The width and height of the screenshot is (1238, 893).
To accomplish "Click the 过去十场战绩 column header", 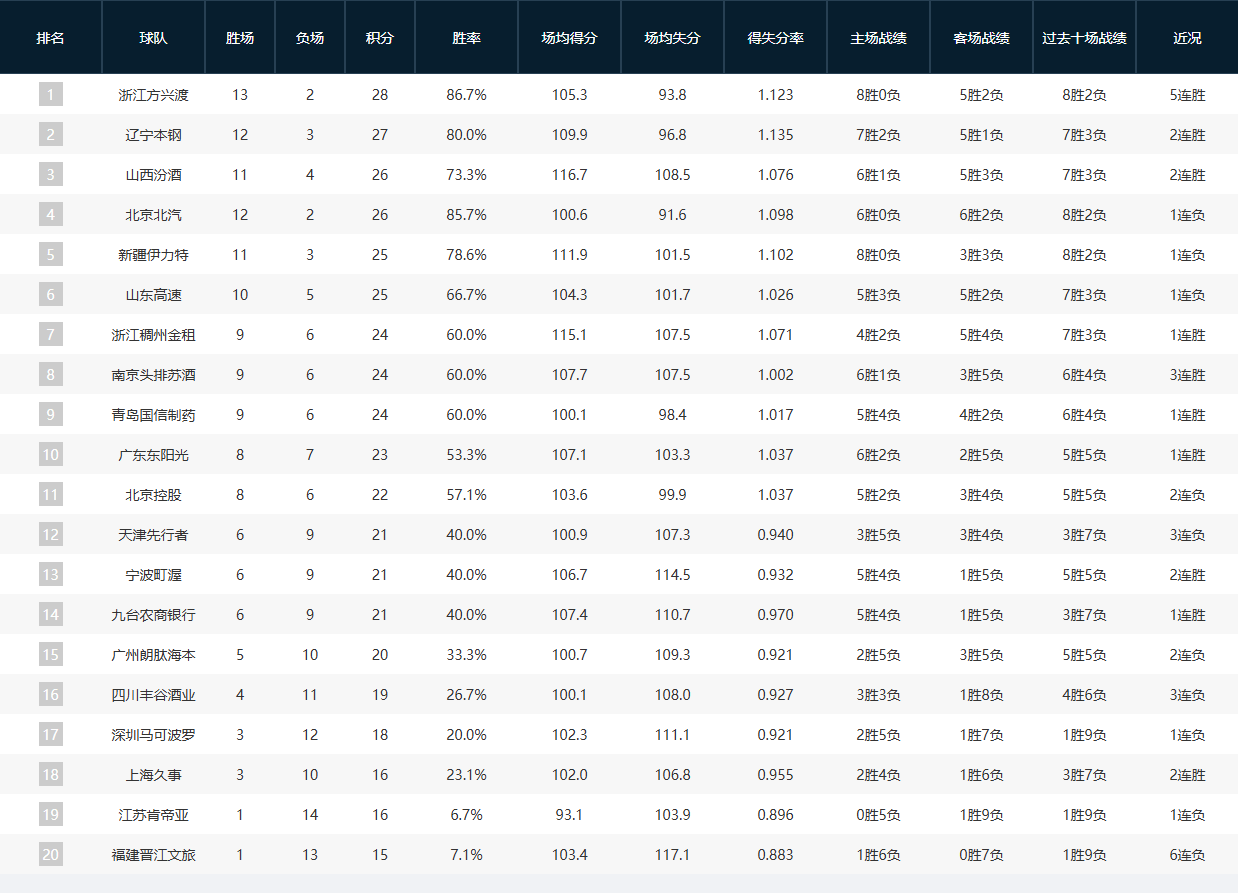I will [1084, 38].
